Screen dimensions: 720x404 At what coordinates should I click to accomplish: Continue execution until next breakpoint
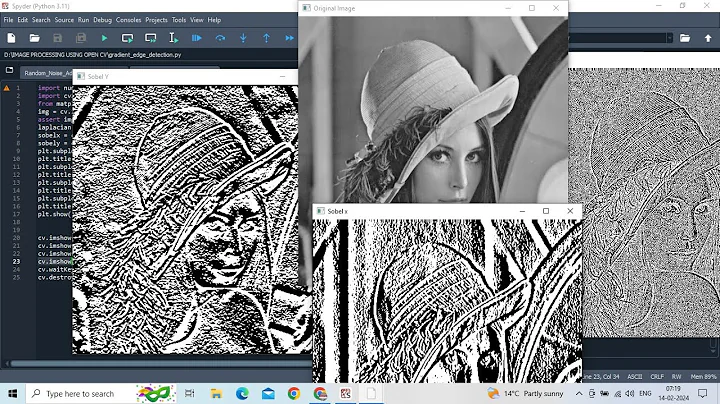coord(289,38)
